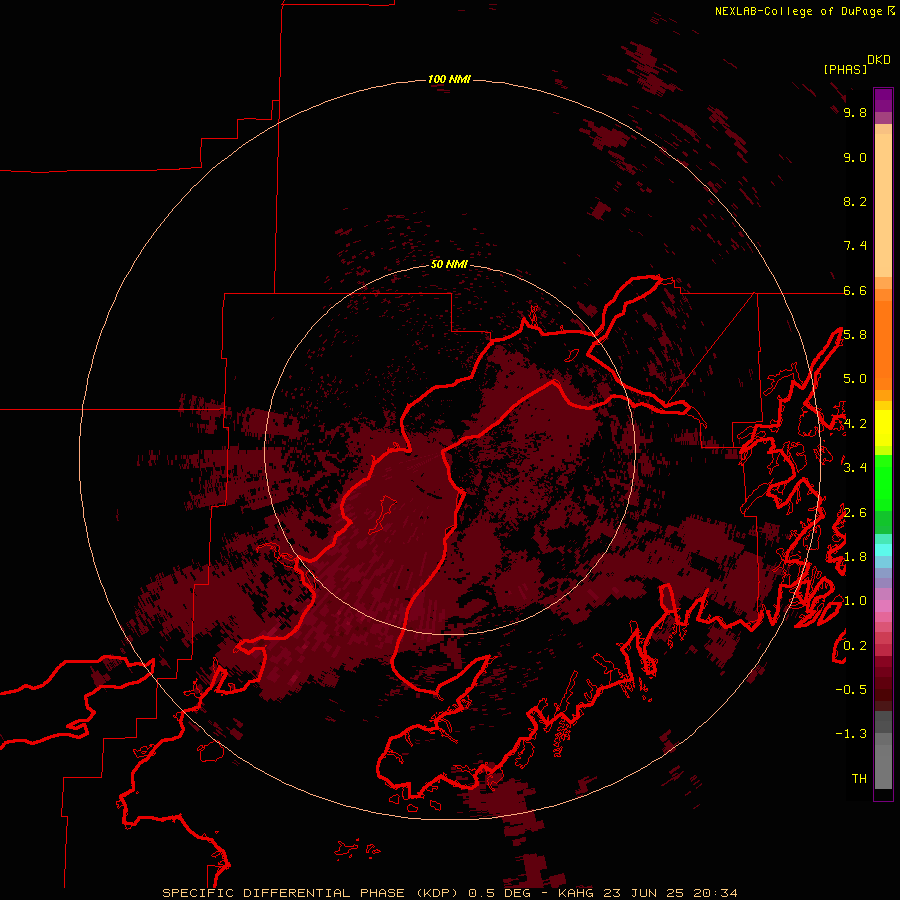
Task: Click the KAHG radar site identifier
Action: pyautogui.click(x=576, y=893)
